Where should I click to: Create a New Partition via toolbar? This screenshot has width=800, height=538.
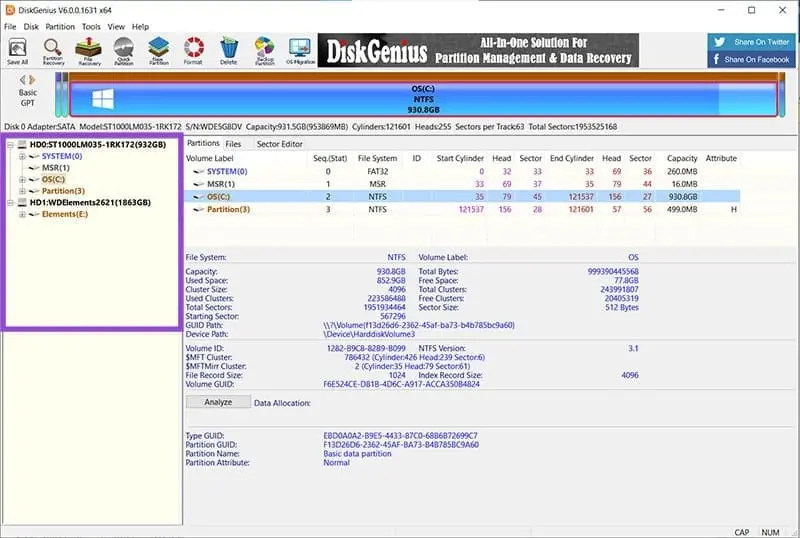(159, 51)
